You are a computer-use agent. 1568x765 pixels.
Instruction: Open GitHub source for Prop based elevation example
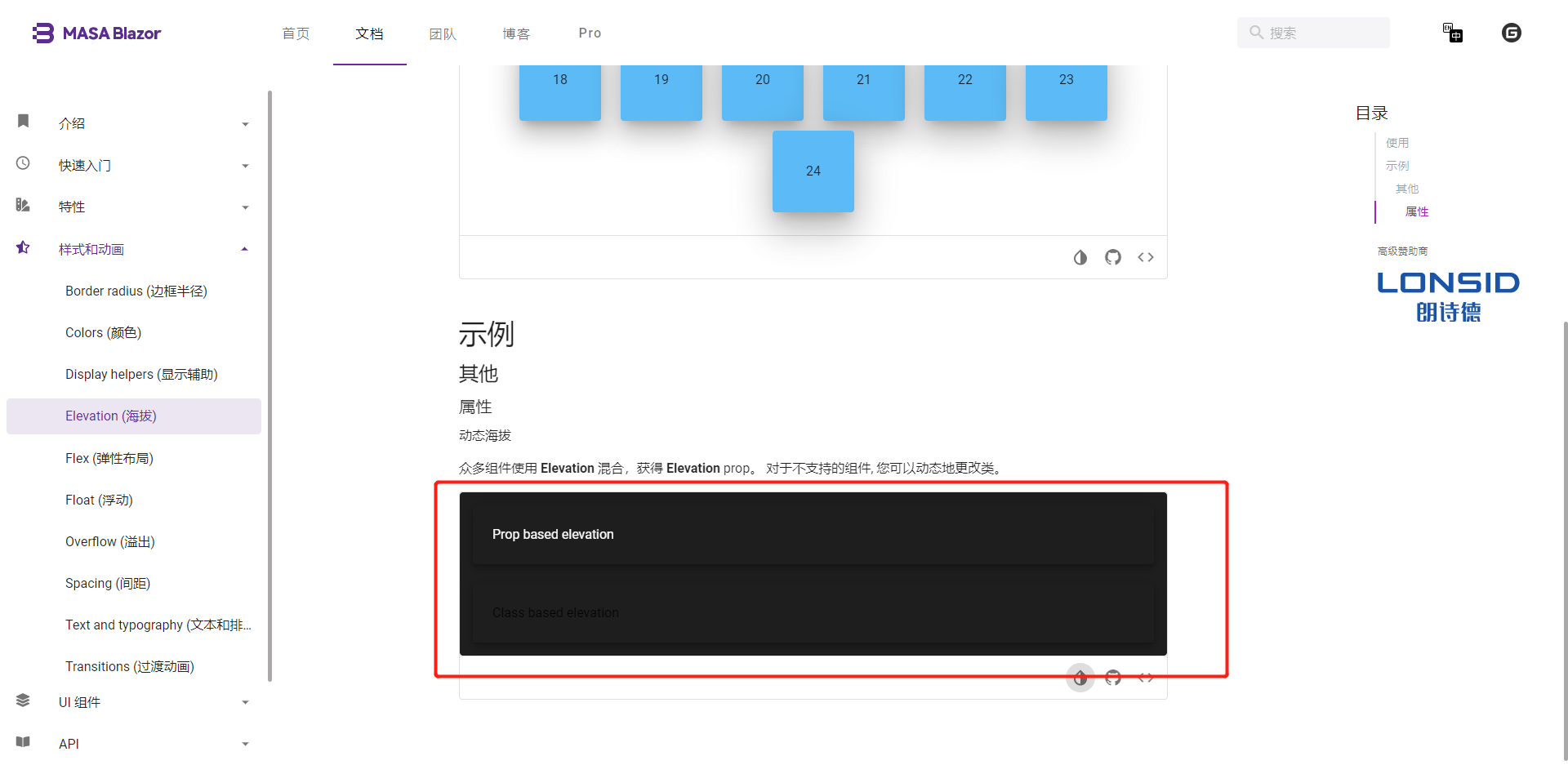click(x=1113, y=678)
